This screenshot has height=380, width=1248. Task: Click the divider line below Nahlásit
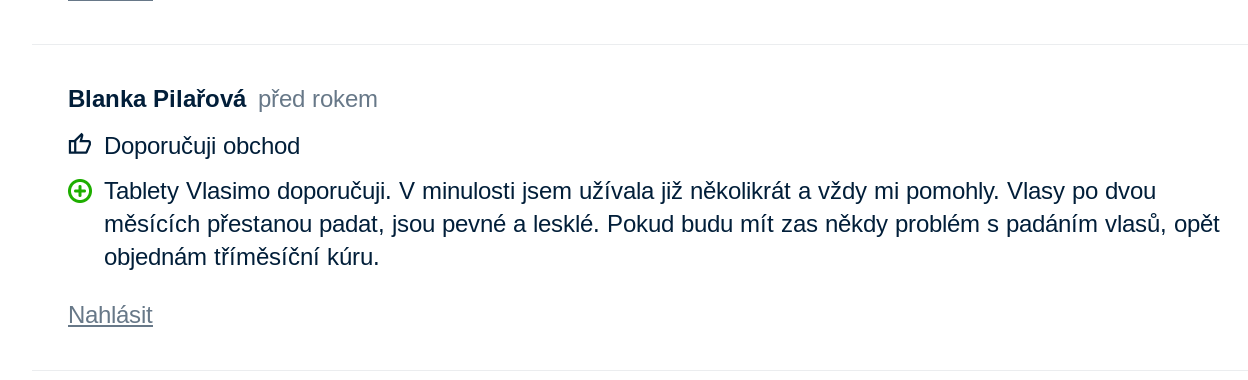click(x=640, y=370)
